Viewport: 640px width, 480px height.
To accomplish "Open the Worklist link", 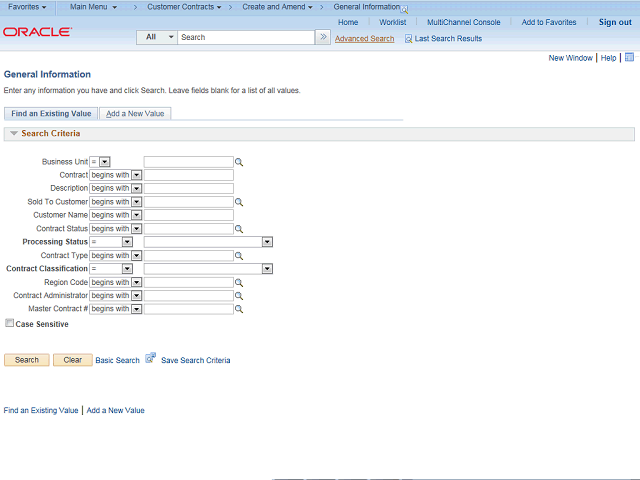I will click(x=393, y=22).
